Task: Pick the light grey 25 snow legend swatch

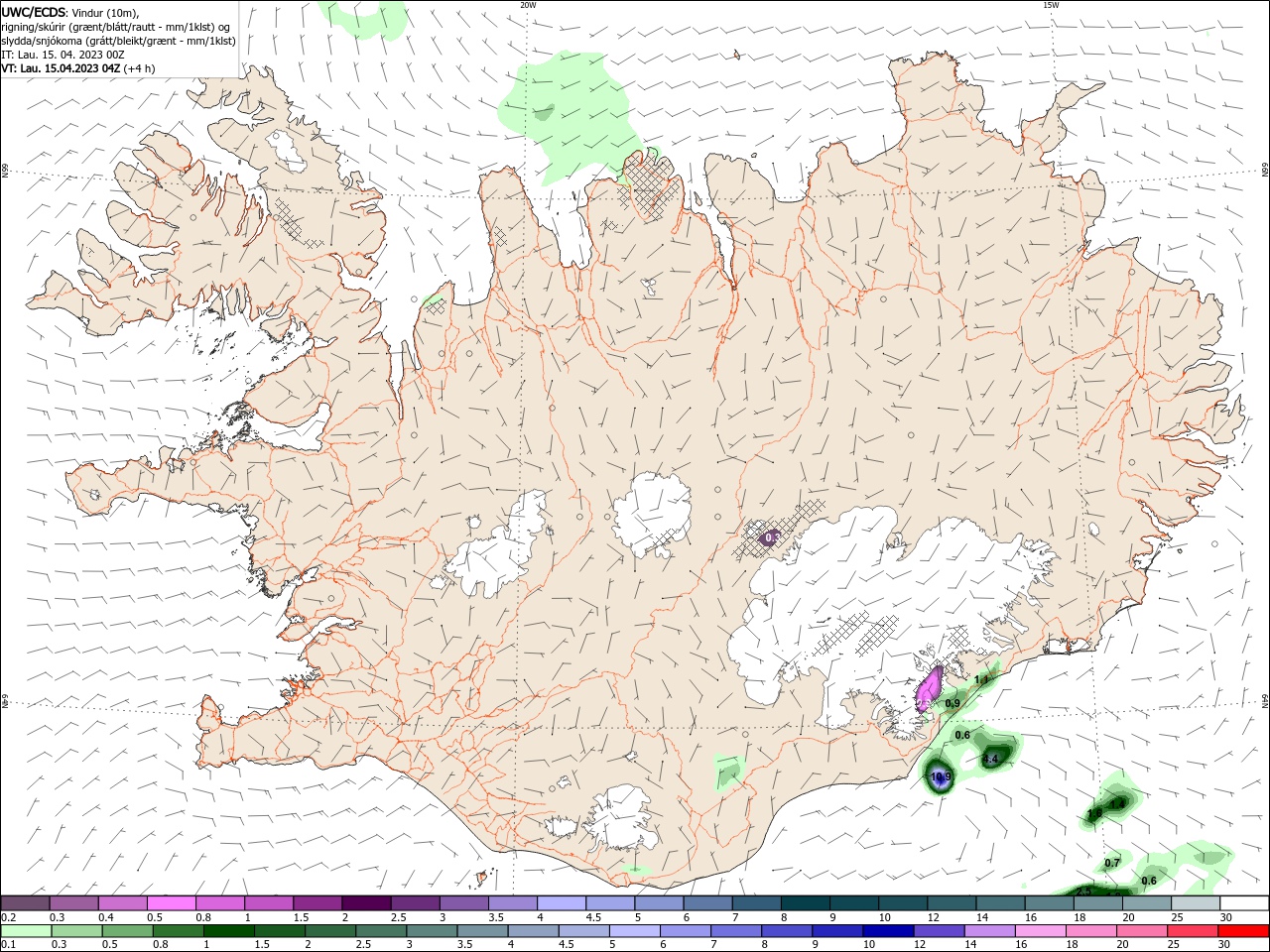Action: [1196, 902]
